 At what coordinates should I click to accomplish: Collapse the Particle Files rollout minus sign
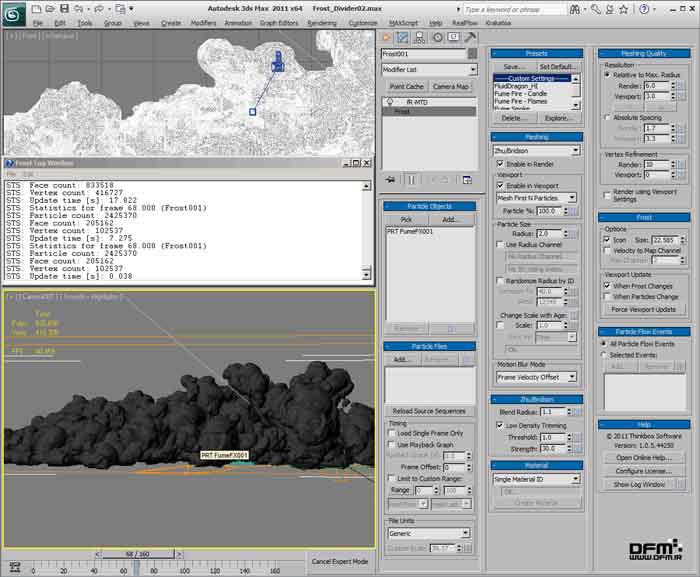tap(388, 346)
